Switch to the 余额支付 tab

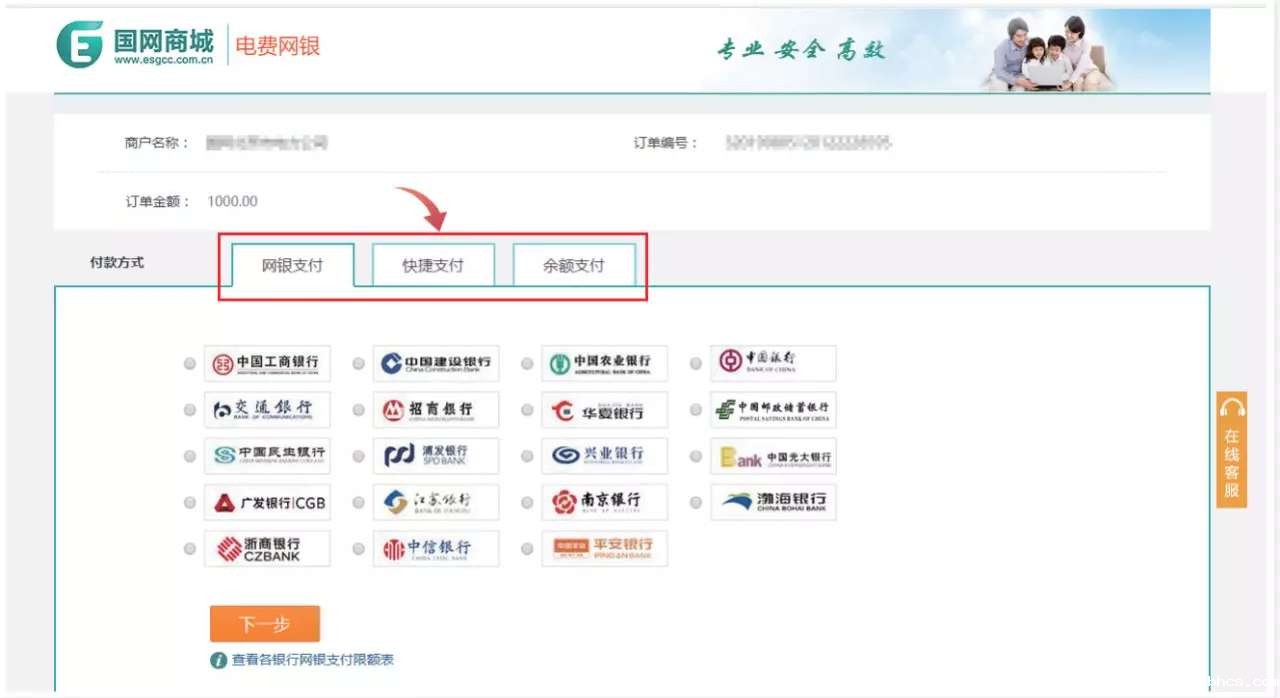tap(574, 266)
